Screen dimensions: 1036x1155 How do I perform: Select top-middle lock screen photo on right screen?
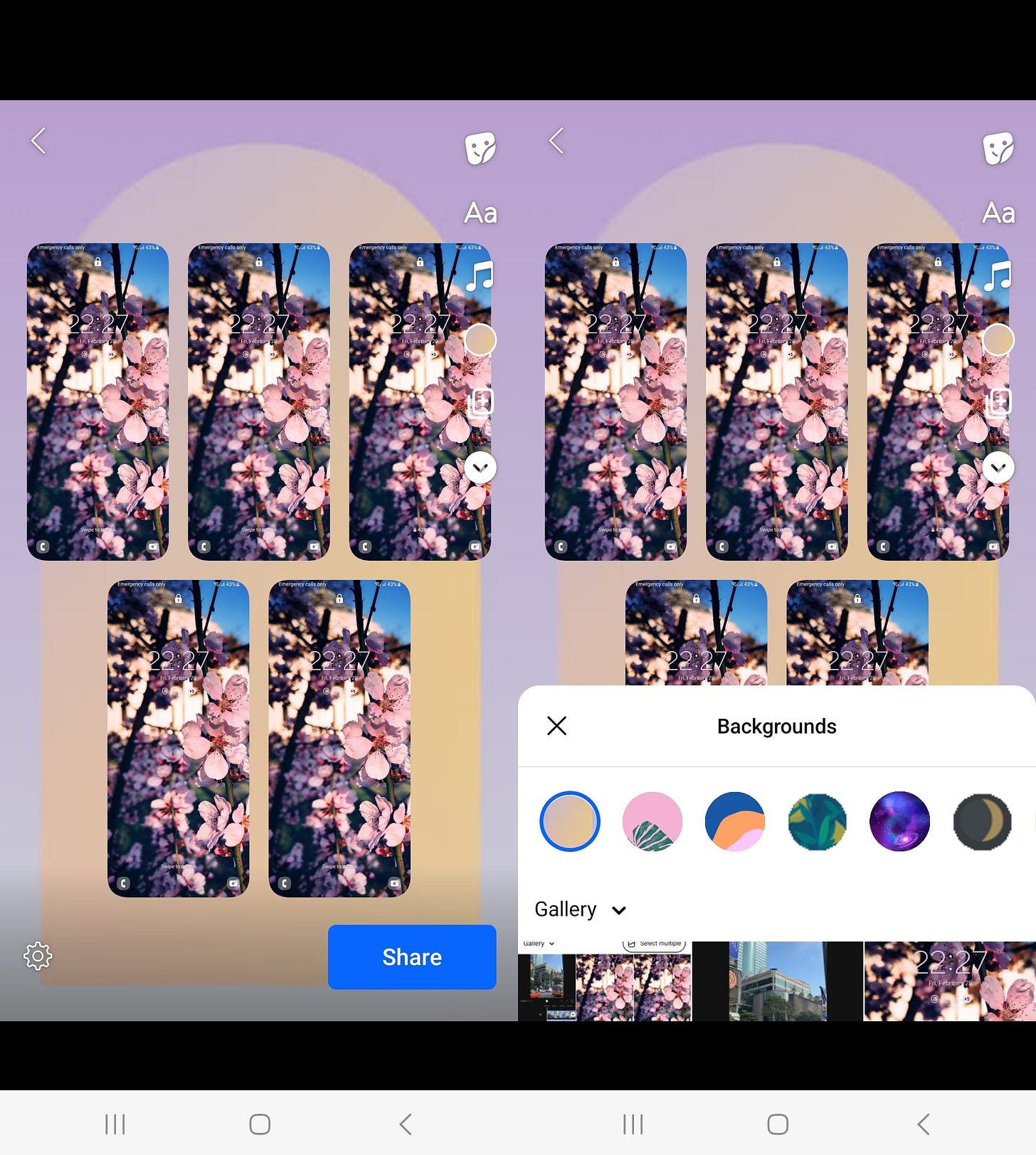[x=777, y=401]
